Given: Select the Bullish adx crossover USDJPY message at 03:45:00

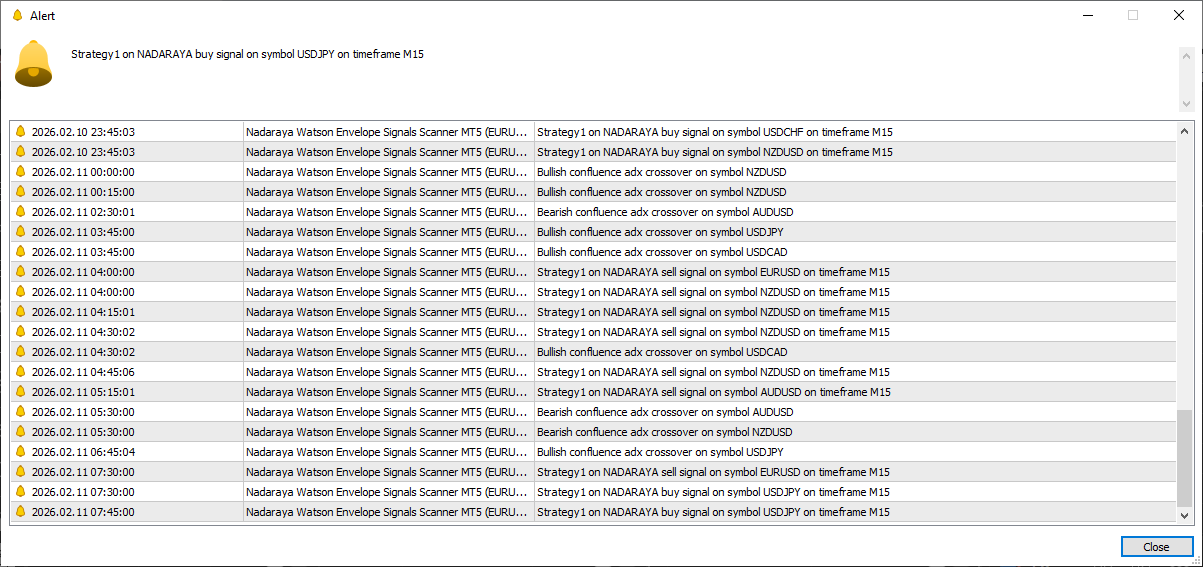Looking at the screenshot, I should 660,232.
